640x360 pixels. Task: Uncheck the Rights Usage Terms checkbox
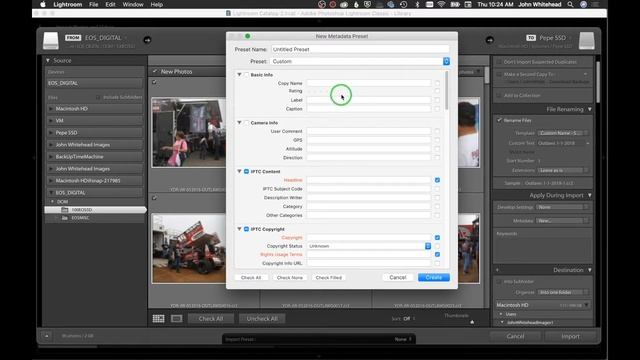437,254
